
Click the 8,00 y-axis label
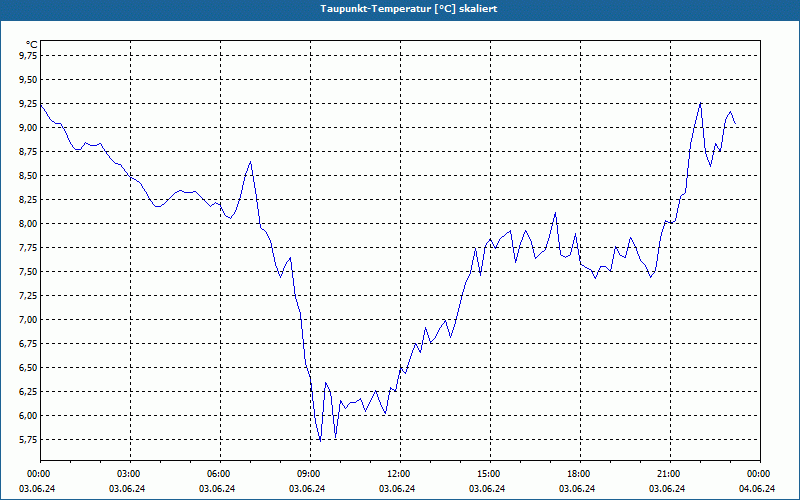tap(28, 223)
